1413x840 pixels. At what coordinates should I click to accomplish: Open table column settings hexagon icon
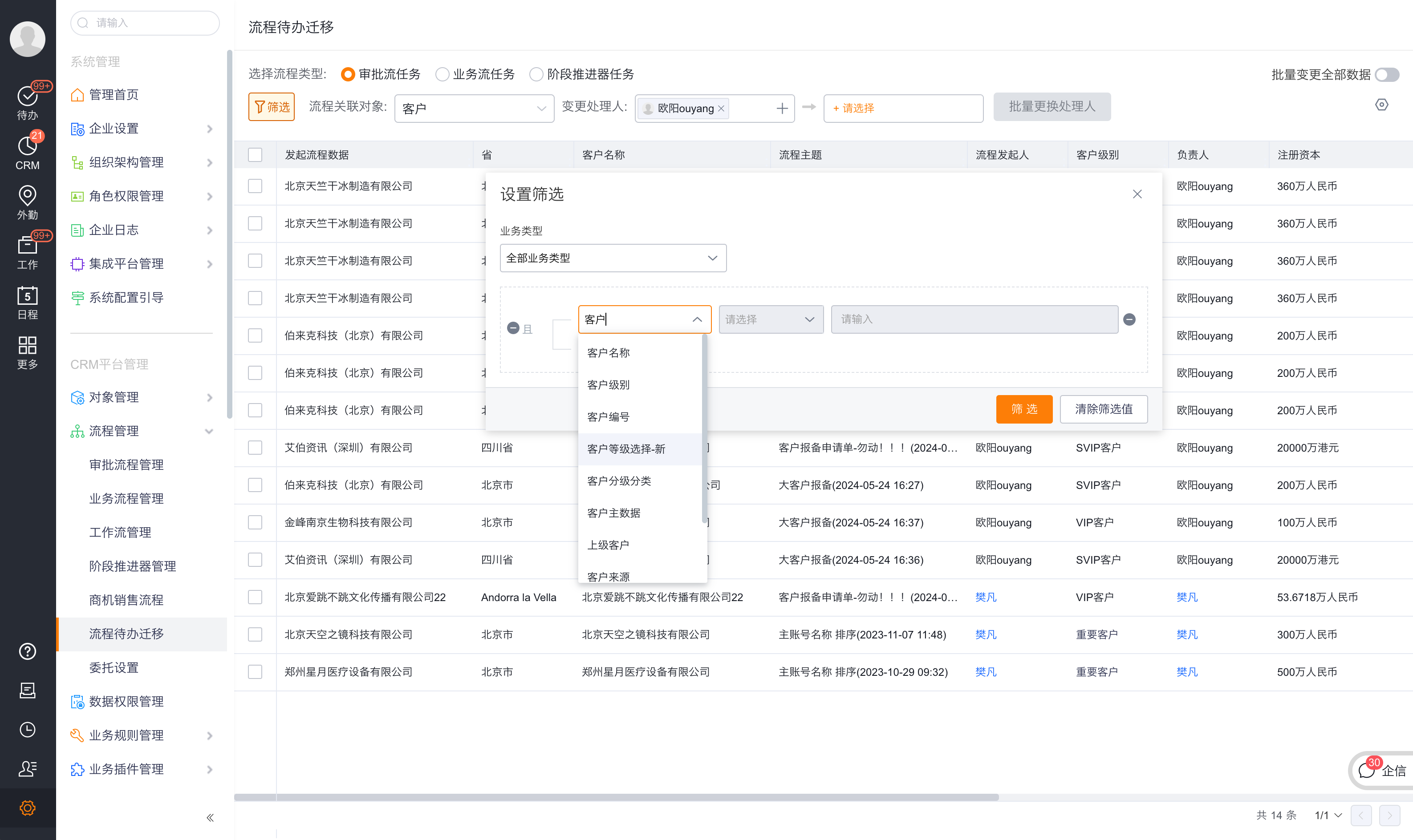(1381, 105)
